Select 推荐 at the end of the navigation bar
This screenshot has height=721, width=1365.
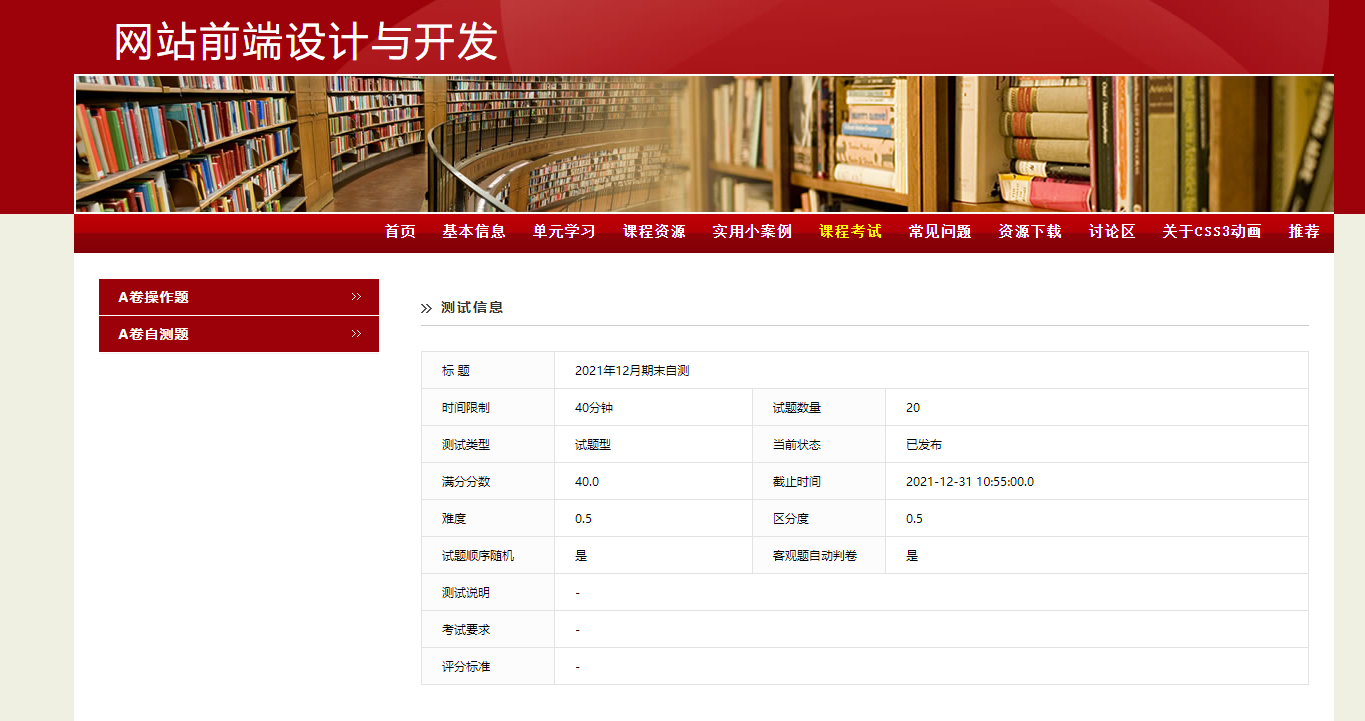click(1304, 232)
